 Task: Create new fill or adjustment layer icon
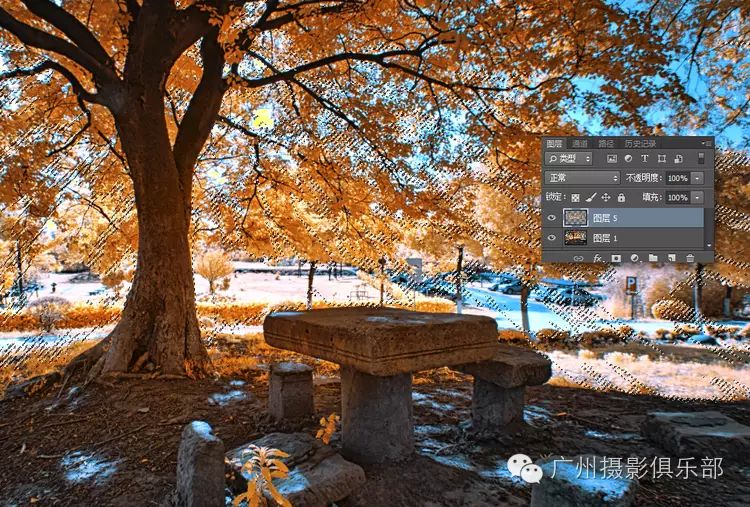[635, 258]
